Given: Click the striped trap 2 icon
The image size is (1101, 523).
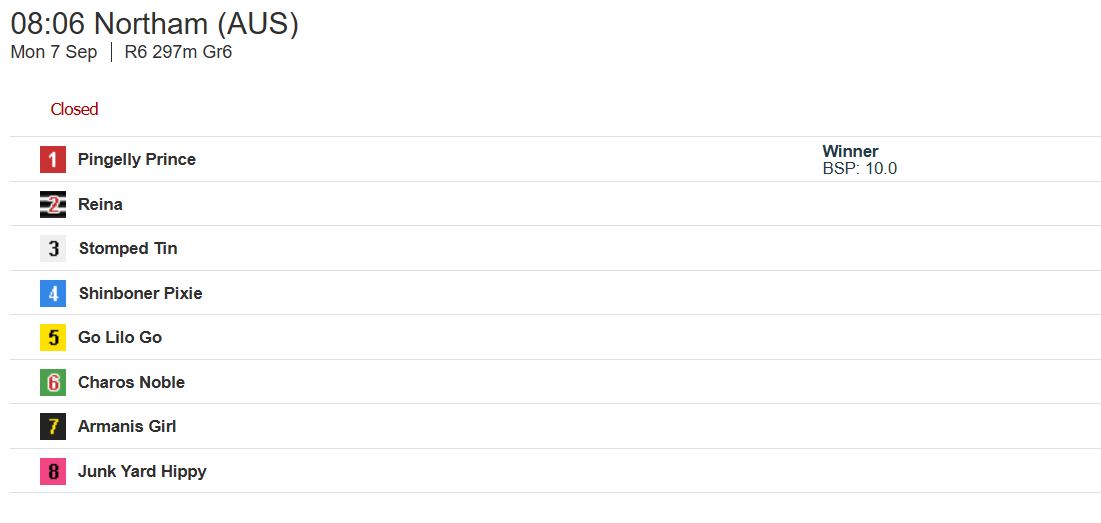Looking at the screenshot, I should (x=53, y=204).
